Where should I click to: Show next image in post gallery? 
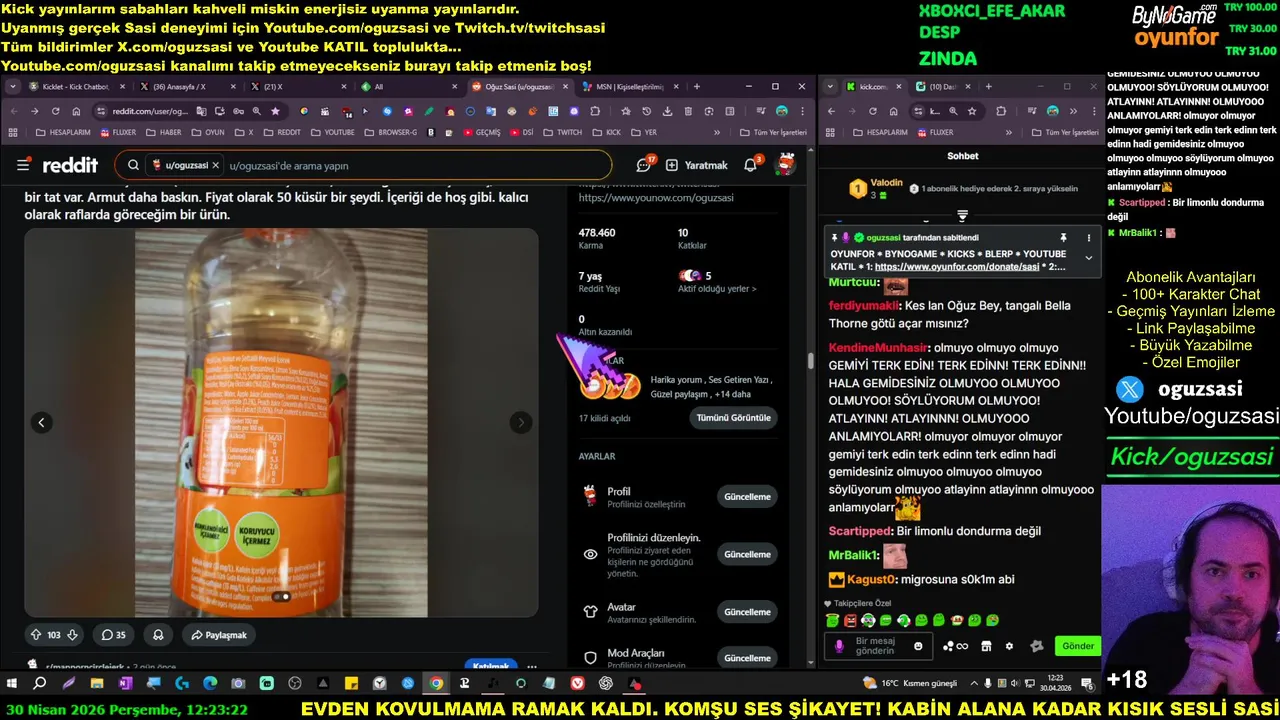pyautogui.click(x=521, y=422)
